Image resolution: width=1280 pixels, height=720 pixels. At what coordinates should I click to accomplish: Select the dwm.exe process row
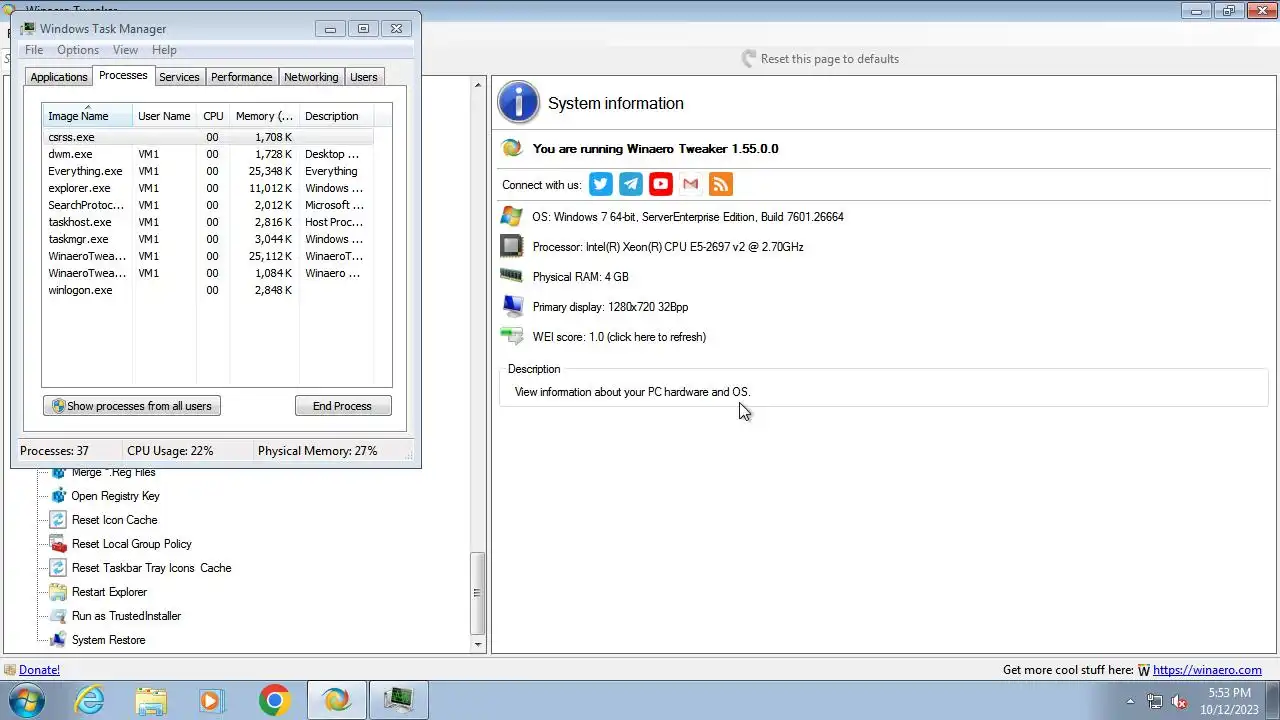point(208,154)
